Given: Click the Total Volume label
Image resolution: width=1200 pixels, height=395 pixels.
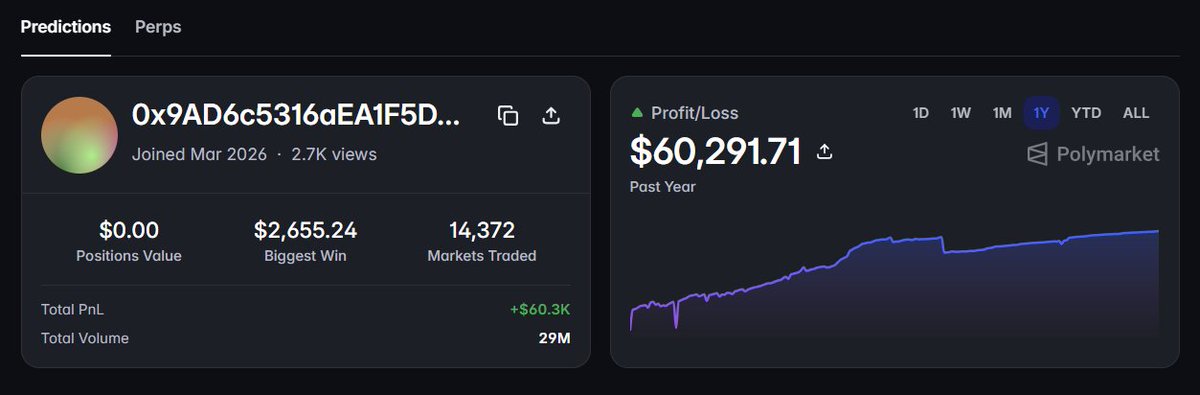Looking at the screenshot, I should 85,338.
